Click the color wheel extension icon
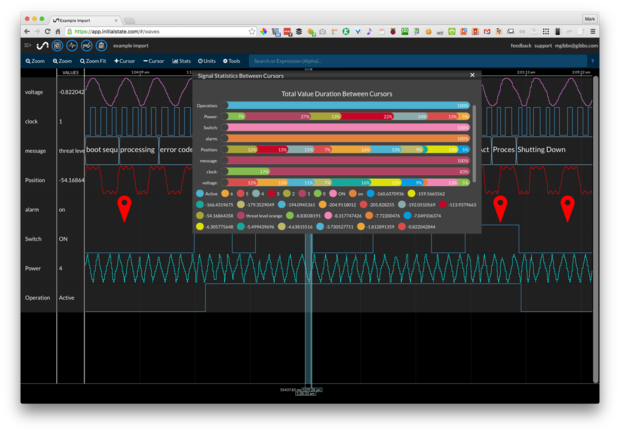 (x=263, y=31)
